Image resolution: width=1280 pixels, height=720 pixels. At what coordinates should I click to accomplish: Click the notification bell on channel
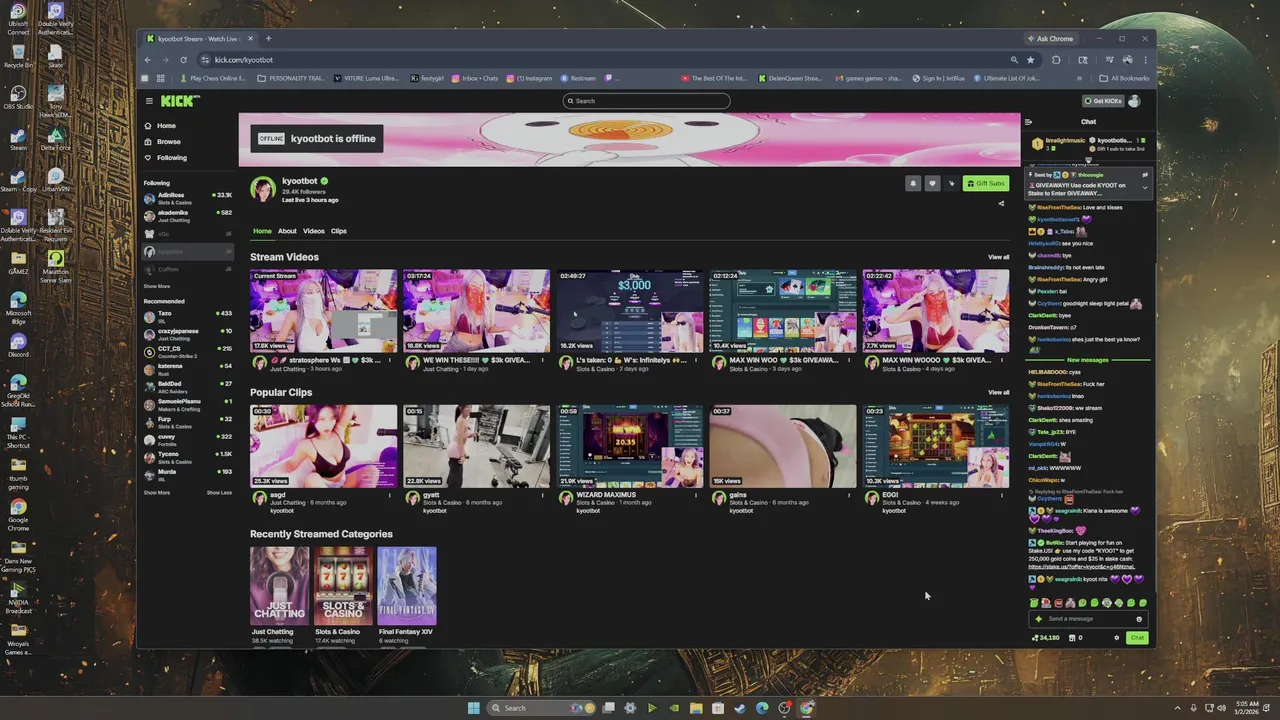click(912, 183)
